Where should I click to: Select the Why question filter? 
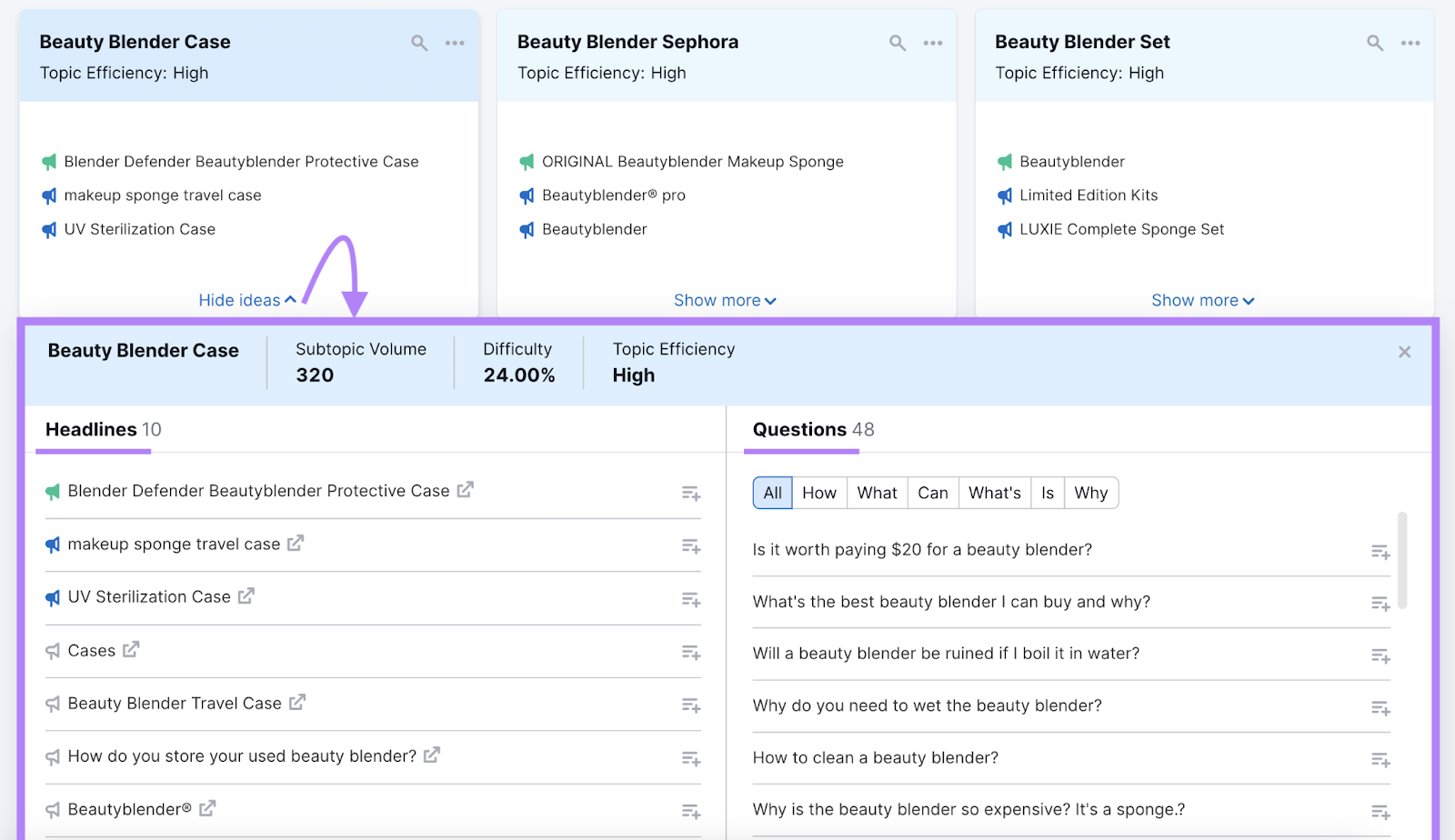(x=1090, y=492)
